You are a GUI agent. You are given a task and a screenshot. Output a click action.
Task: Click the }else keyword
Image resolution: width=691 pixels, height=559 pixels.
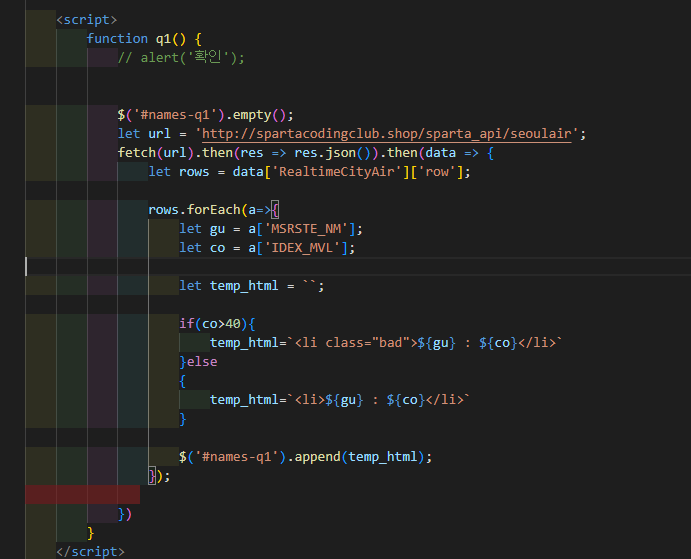point(198,361)
